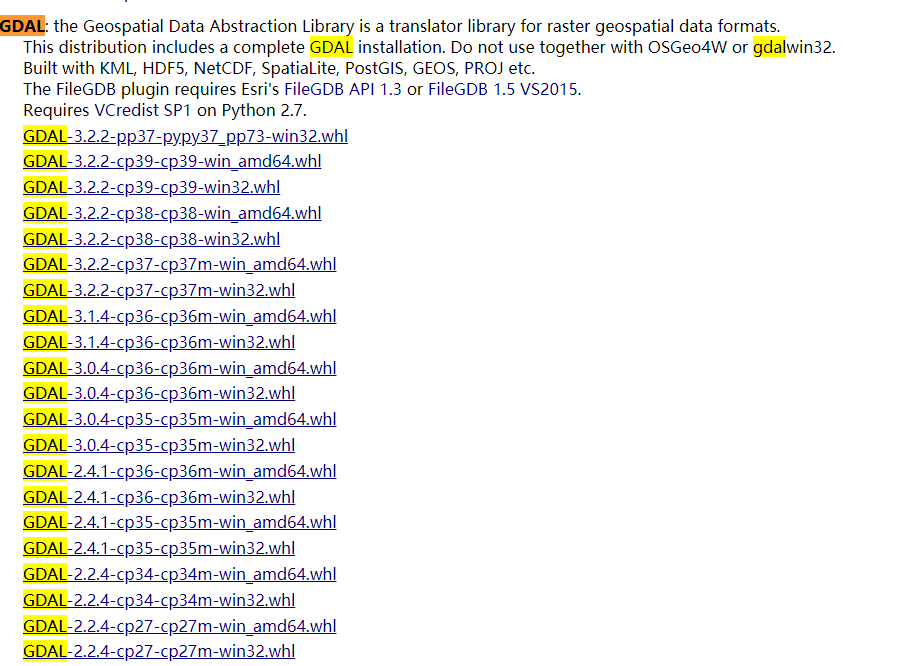Viewport: 907px width, 666px height.
Task: Select GDAL-3.0.4-cp36-cp36m-win_amd64.whl wheel
Action: 179,368
